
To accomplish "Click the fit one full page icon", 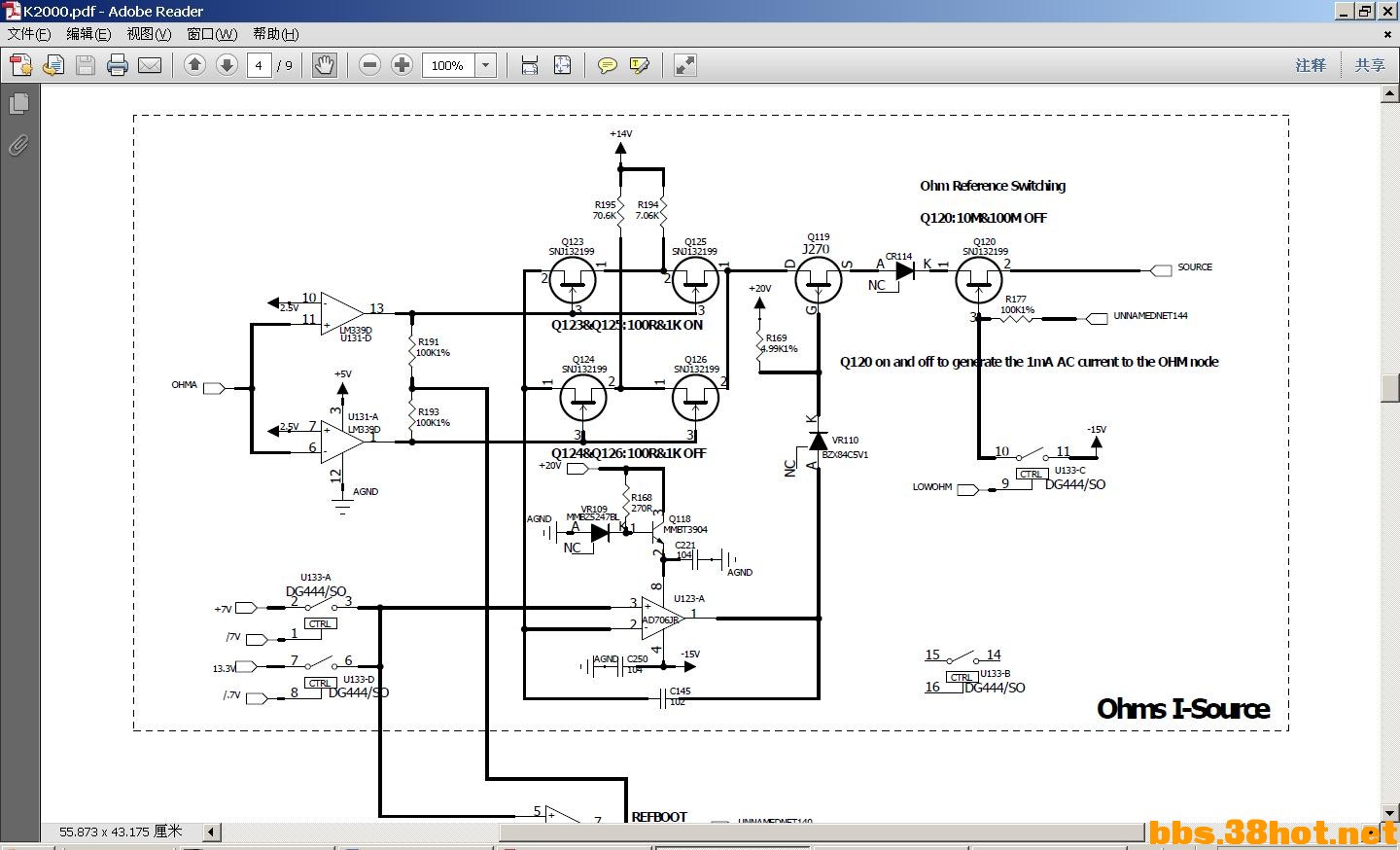I will tap(562, 65).
